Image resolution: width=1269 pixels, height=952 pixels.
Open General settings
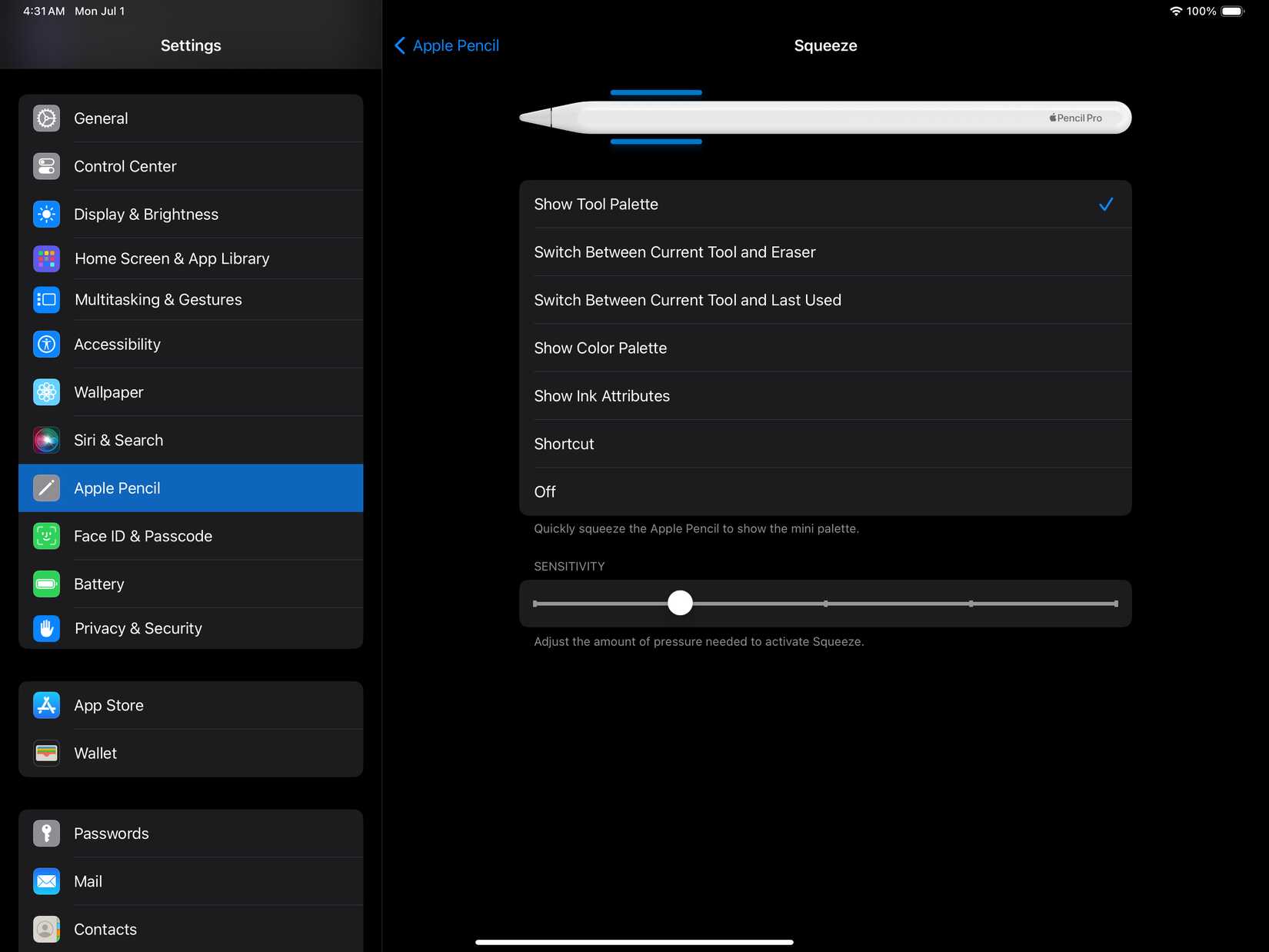click(x=191, y=118)
